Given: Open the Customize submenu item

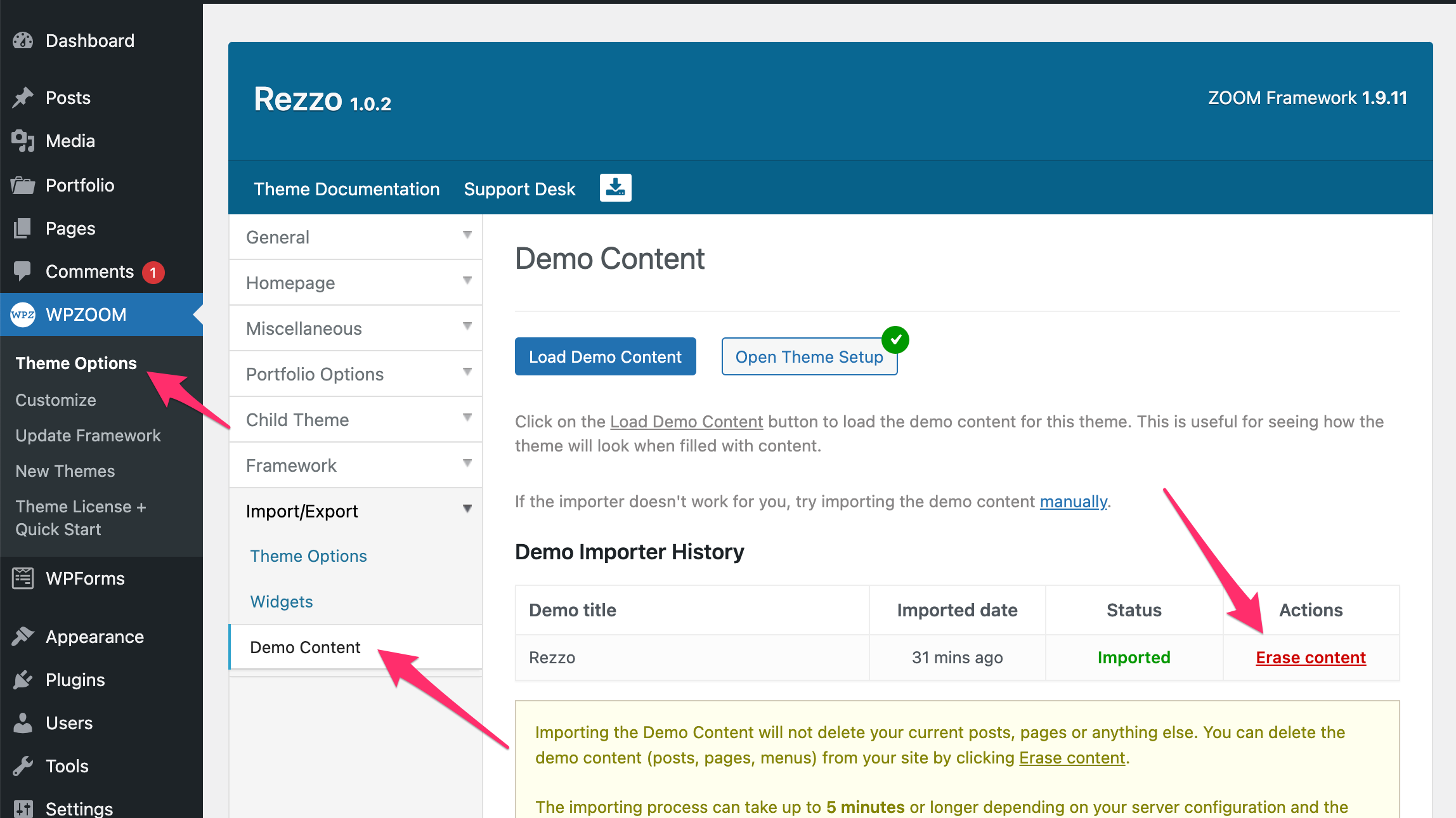Looking at the screenshot, I should (56, 400).
